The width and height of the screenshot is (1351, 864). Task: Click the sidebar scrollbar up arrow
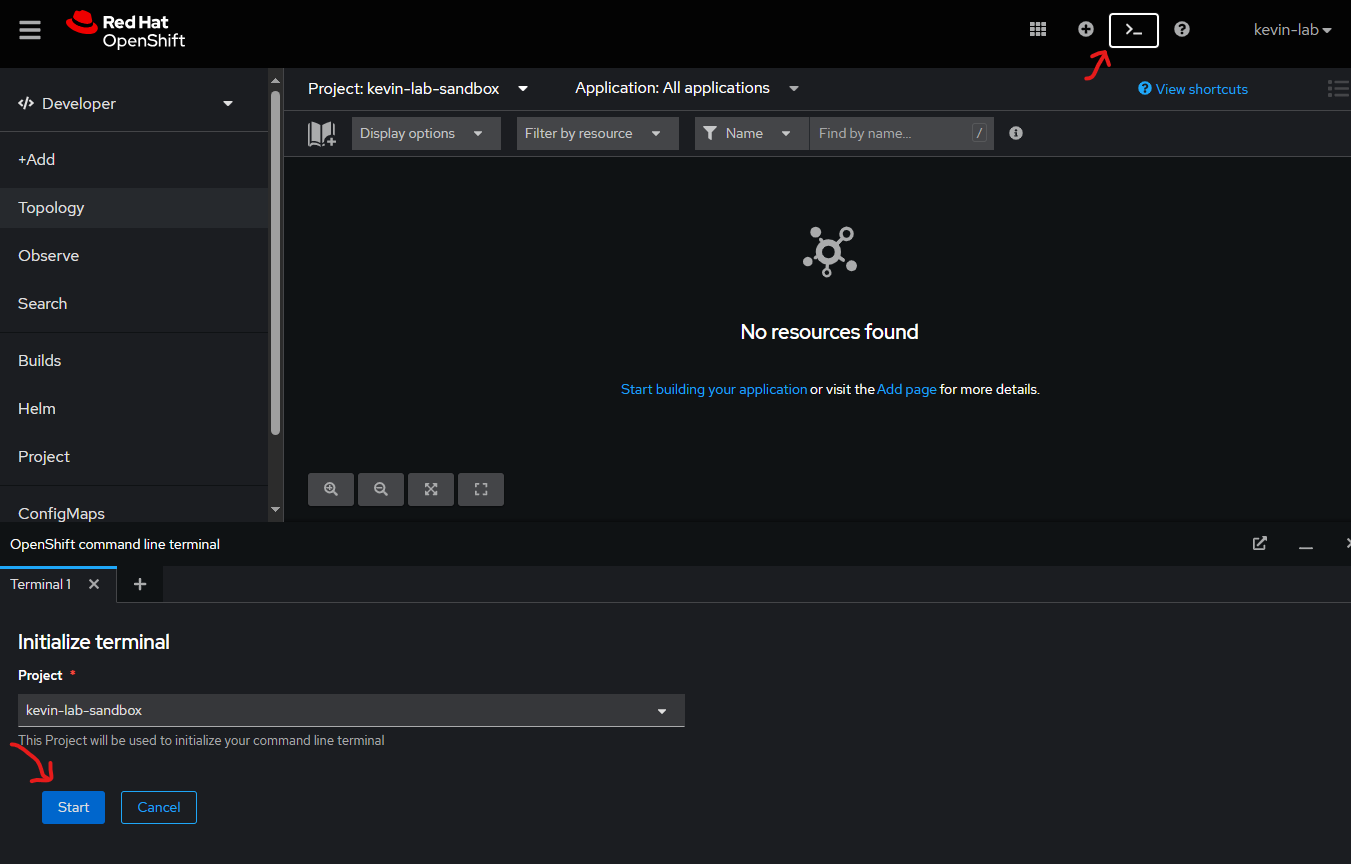(276, 80)
